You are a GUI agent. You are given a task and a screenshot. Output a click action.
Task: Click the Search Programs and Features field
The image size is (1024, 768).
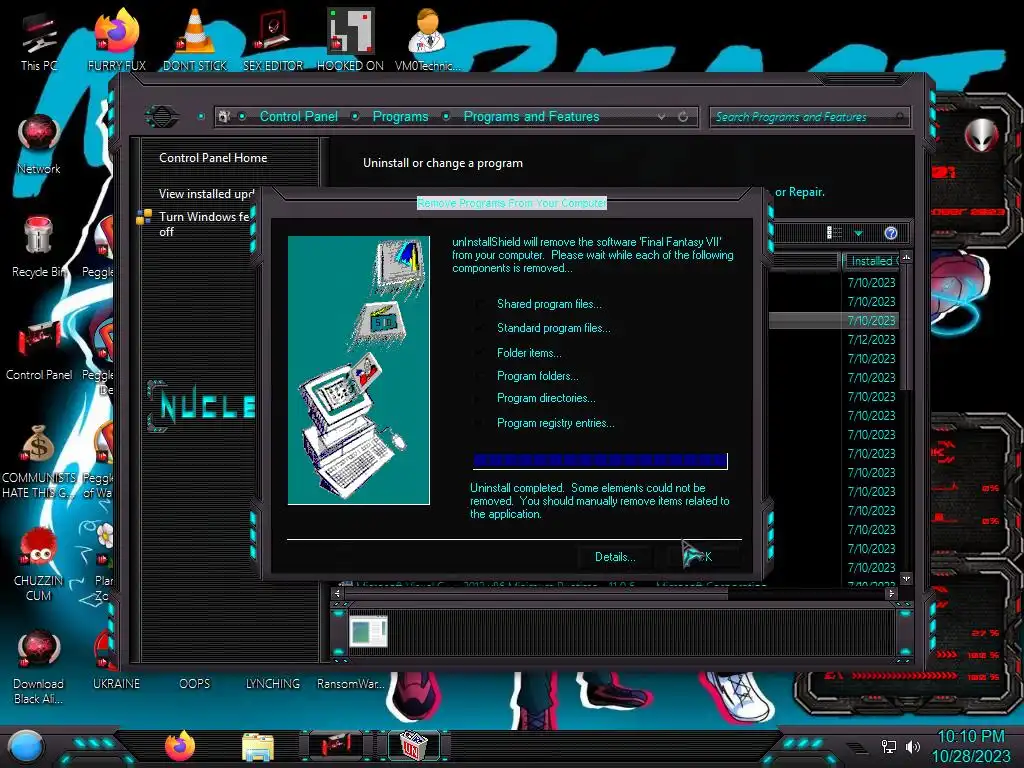tap(809, 117)
